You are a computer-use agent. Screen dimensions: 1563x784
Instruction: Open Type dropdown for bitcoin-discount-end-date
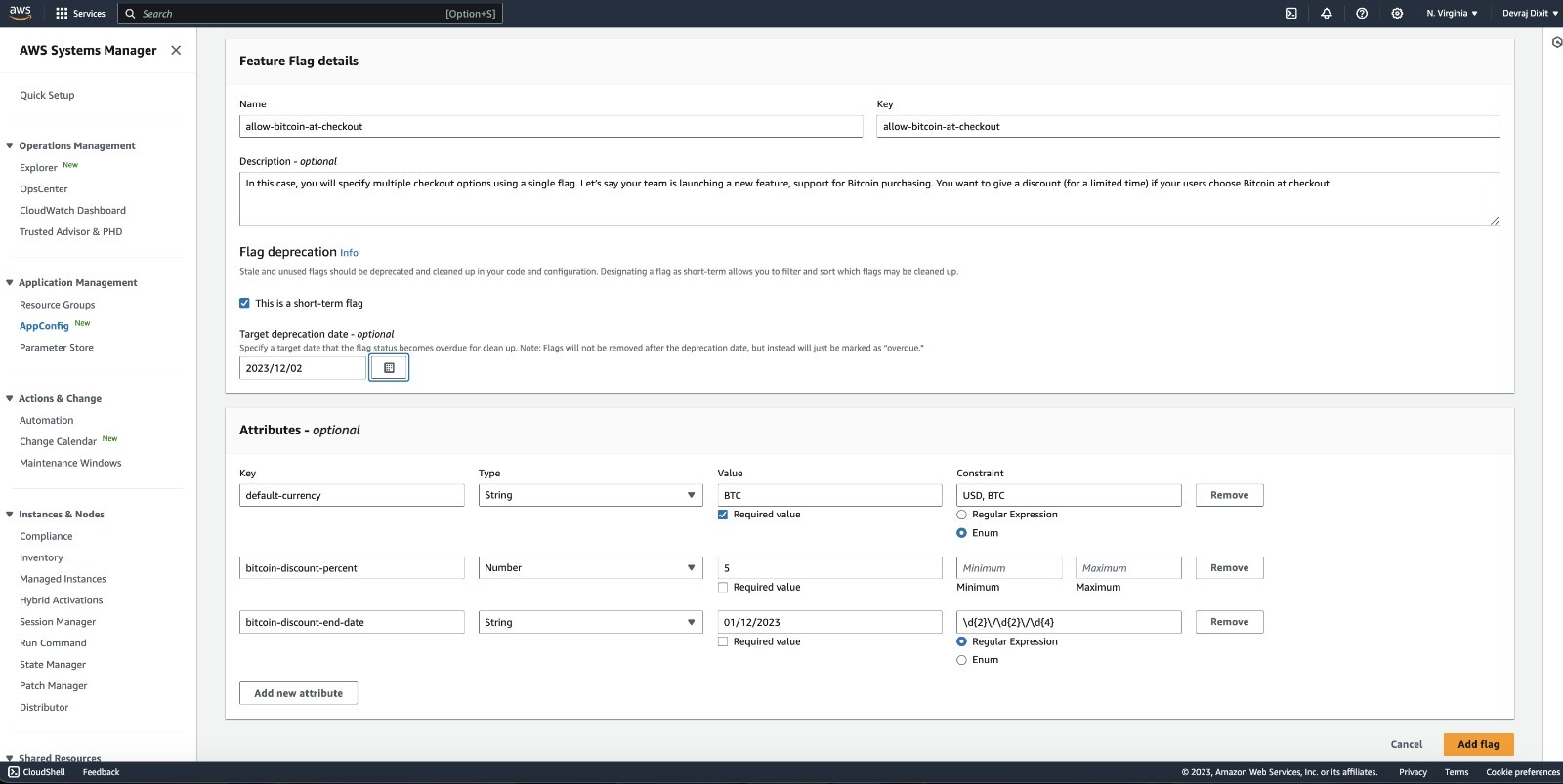click(x=590, y=622)
